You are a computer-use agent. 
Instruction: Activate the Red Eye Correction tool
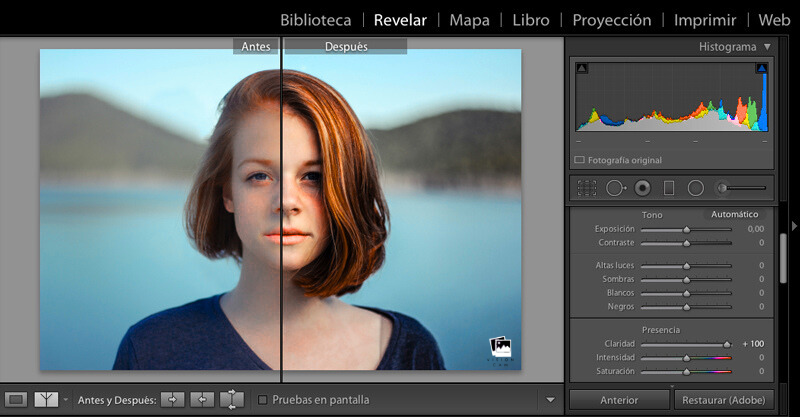(642, 188)
